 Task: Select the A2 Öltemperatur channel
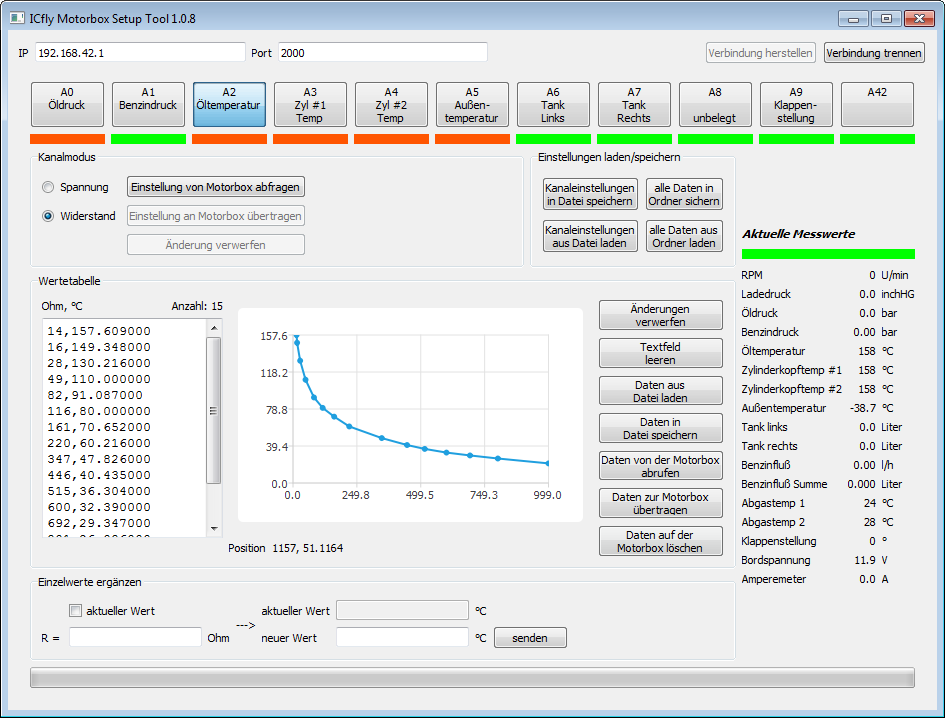tap(229, 104)
